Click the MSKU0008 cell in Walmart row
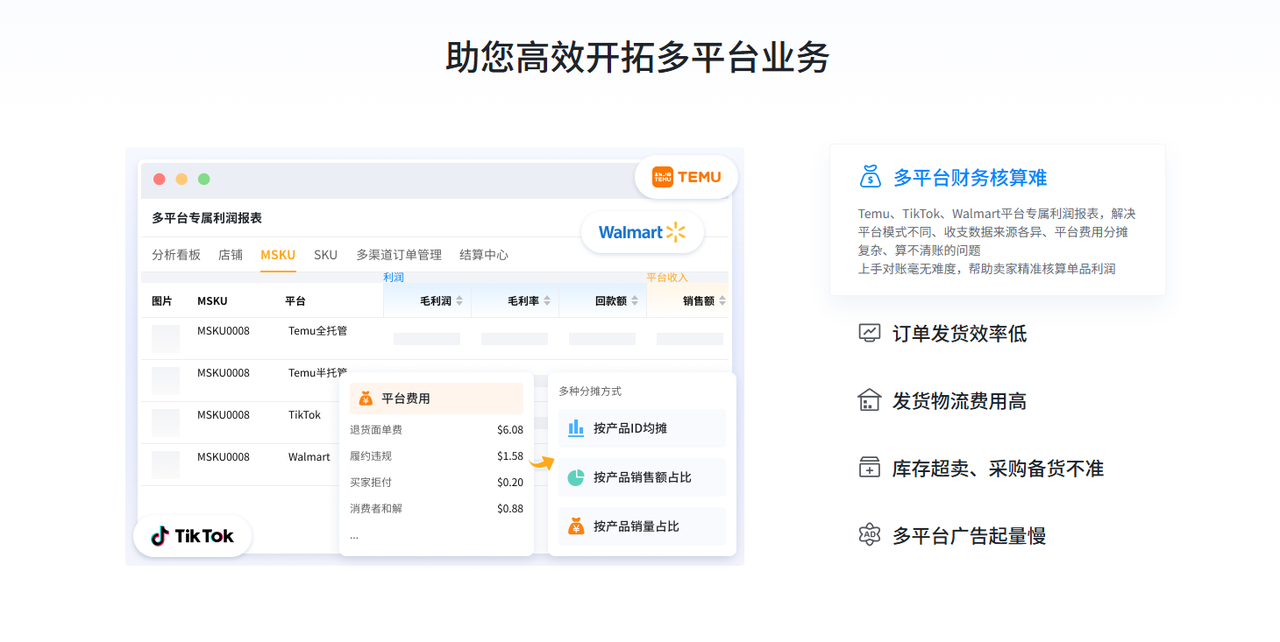Screen dimensions: 1280x642 pyautogui.click(x=223, y=457)
